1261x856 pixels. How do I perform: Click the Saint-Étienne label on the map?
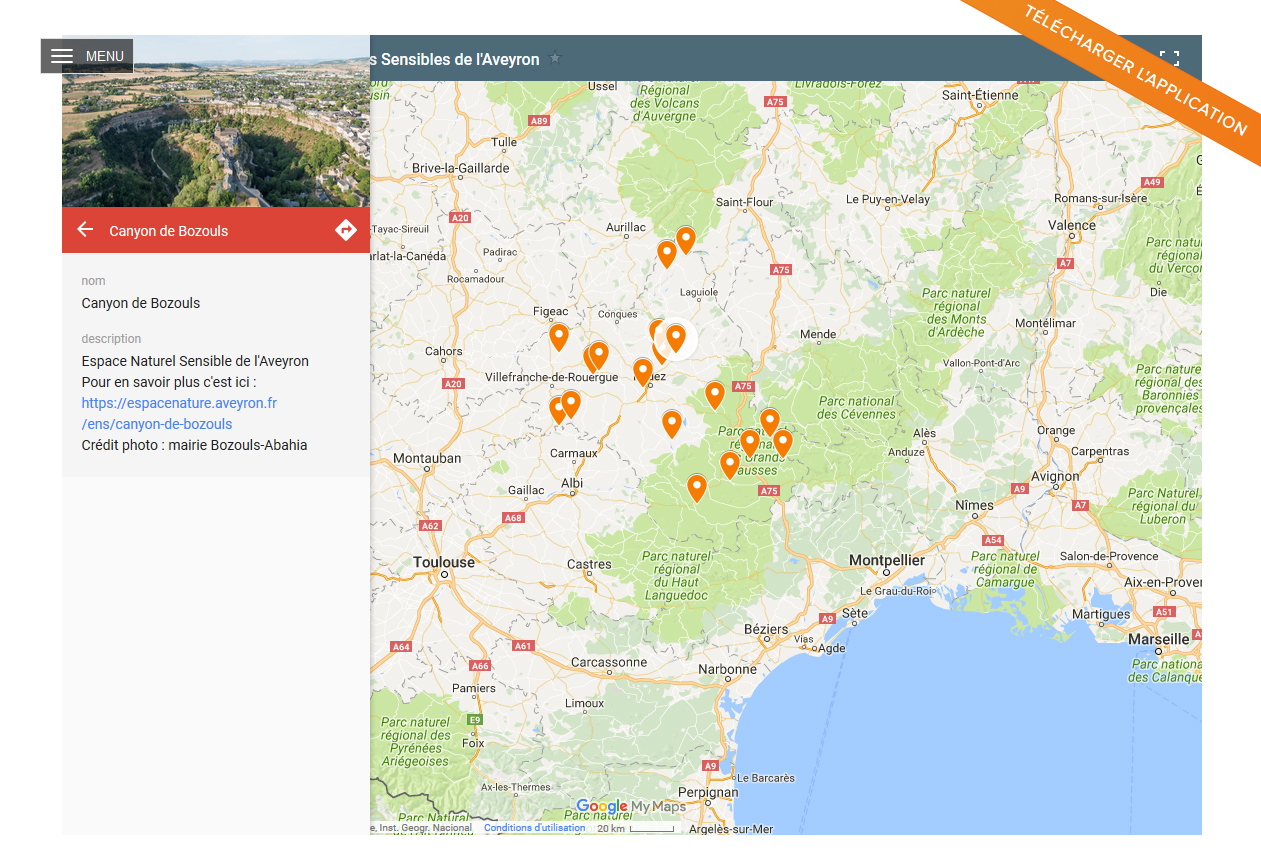[980, 95]
